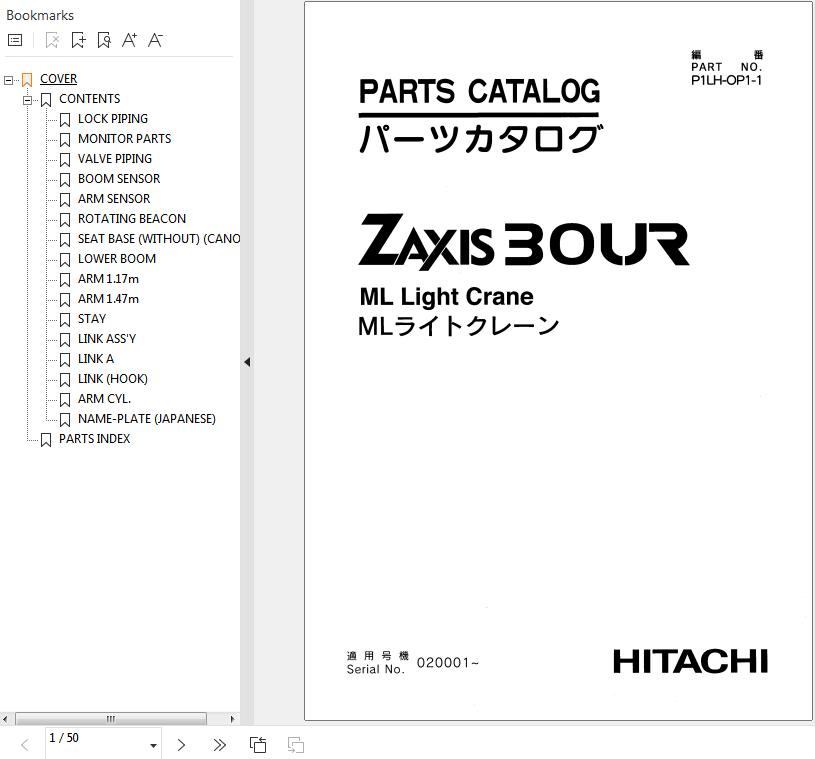Click the previous view icon
Screen dimensions: 815x759
point(258,745)
